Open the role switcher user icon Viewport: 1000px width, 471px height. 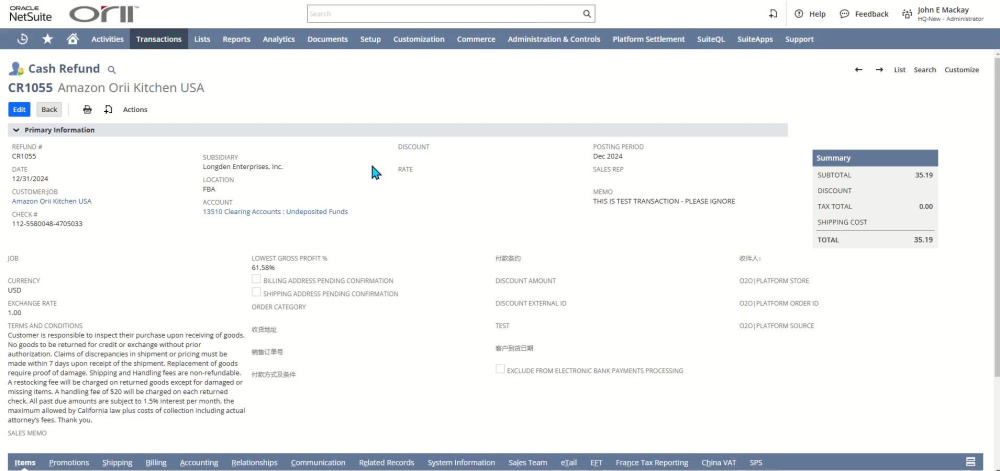point(907,14)
